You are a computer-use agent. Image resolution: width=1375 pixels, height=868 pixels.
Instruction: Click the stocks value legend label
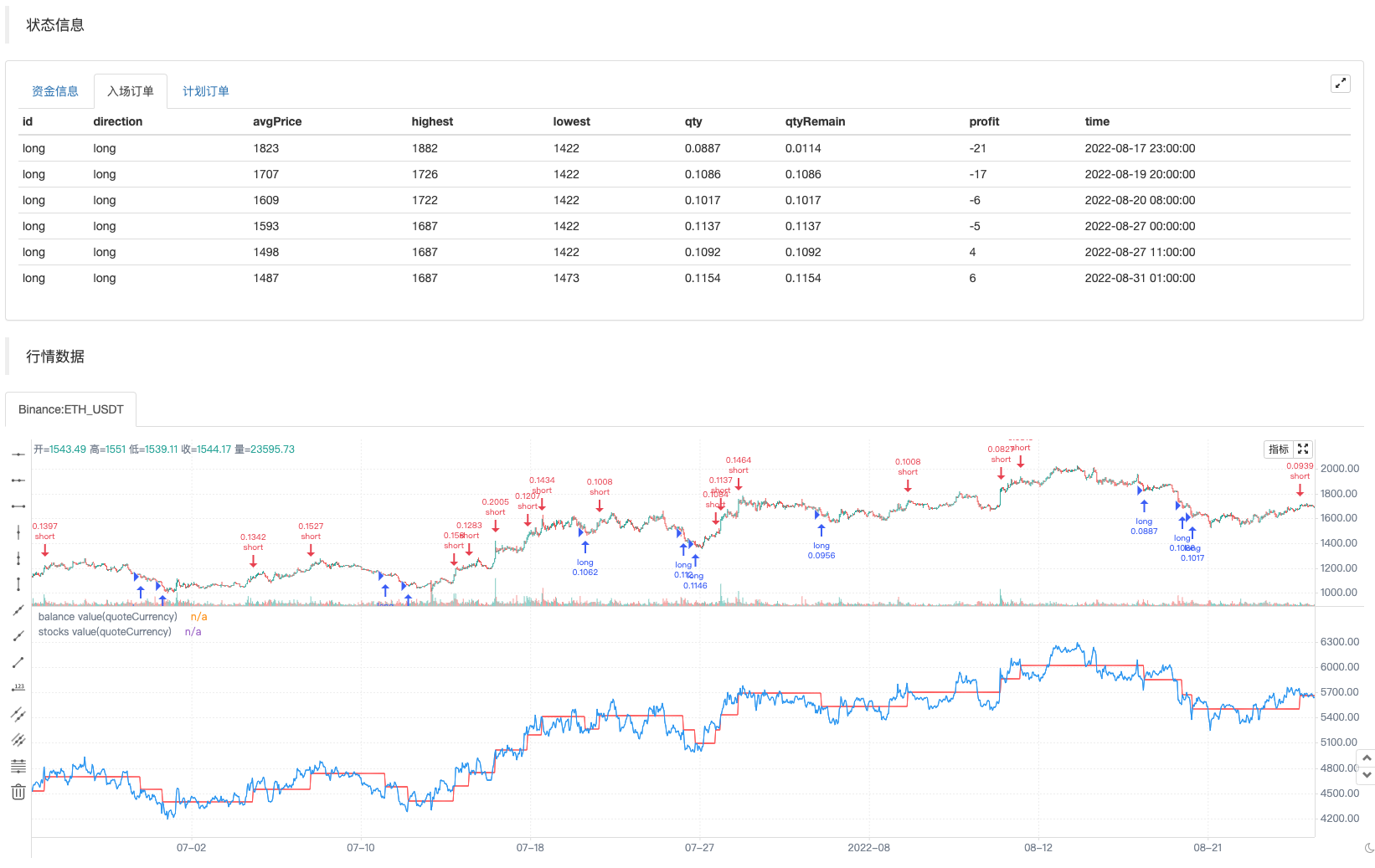[x=105, y=632]
